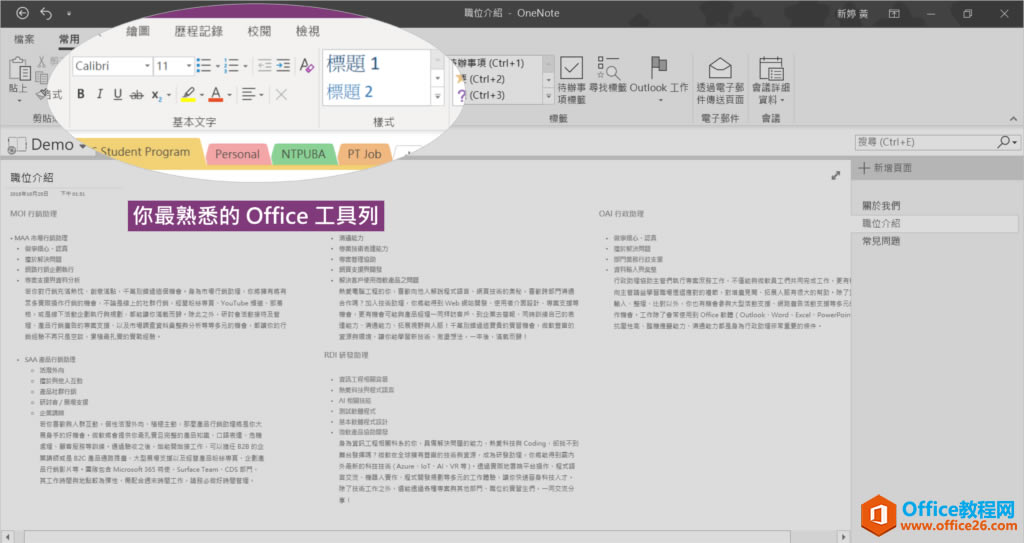
Task: Click the account name 新婷 黃
Action: (852, 14)
